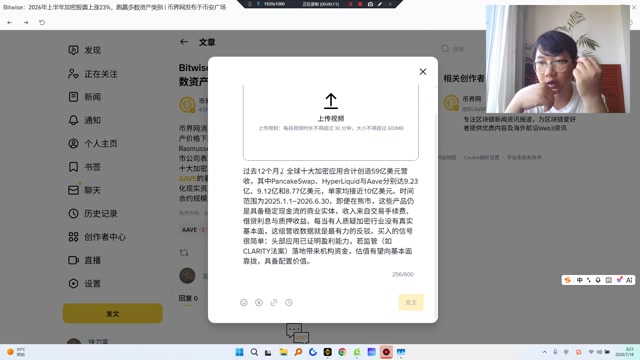The width and height of the screenshot is (640, 360).
Task: Click into the post text area
Action: point(331,216)
